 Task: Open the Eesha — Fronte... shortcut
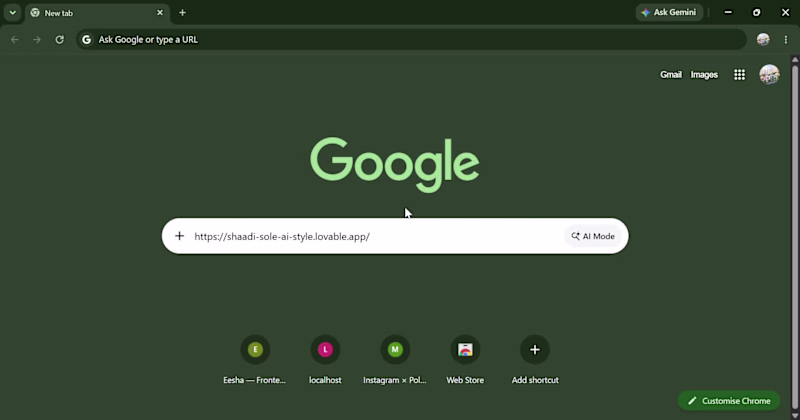tap(255, 358)
